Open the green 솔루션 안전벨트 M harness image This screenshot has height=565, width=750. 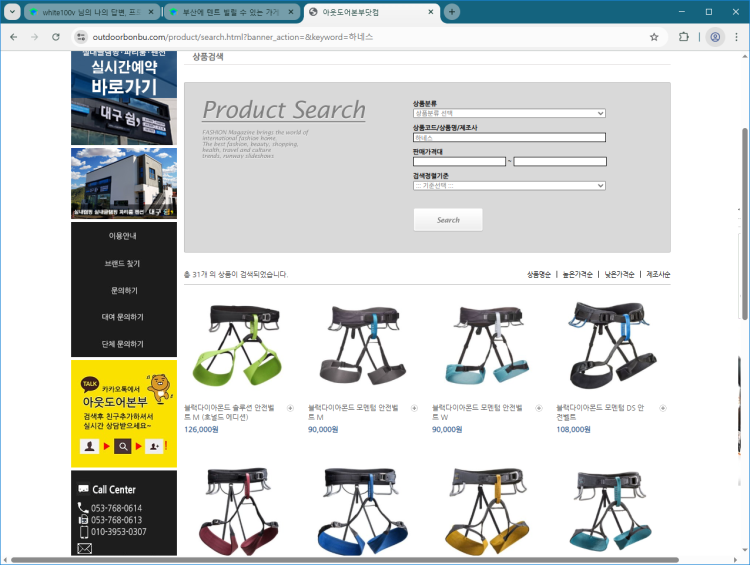click(x=237, y=346)
